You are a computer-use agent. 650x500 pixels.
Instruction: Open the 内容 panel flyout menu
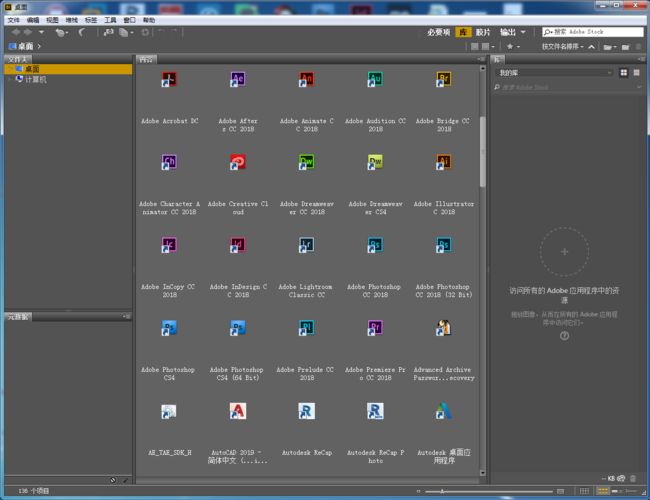pos(480,59)
